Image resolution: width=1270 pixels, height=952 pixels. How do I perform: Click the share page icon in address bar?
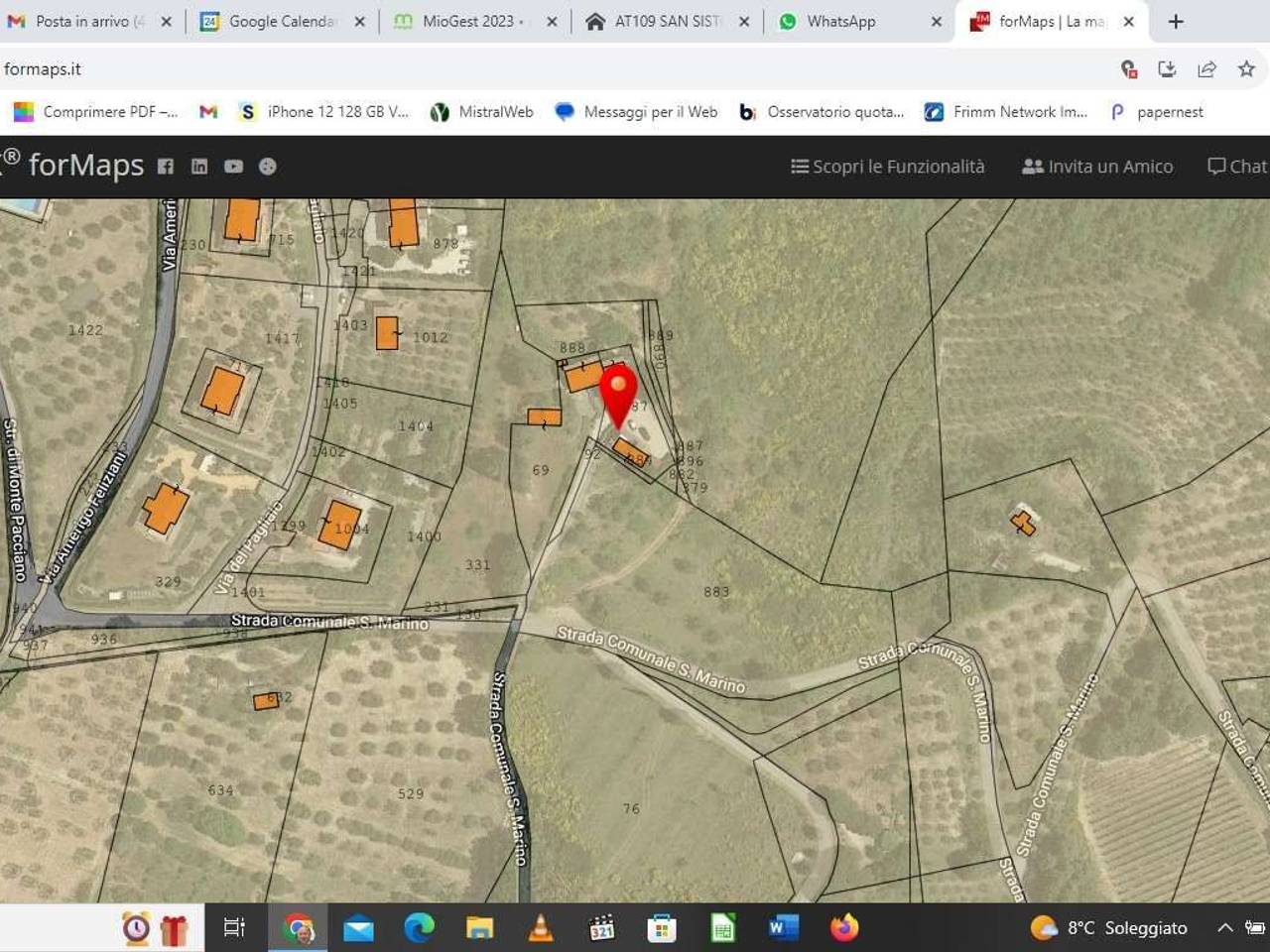[x=1206, y=68]
